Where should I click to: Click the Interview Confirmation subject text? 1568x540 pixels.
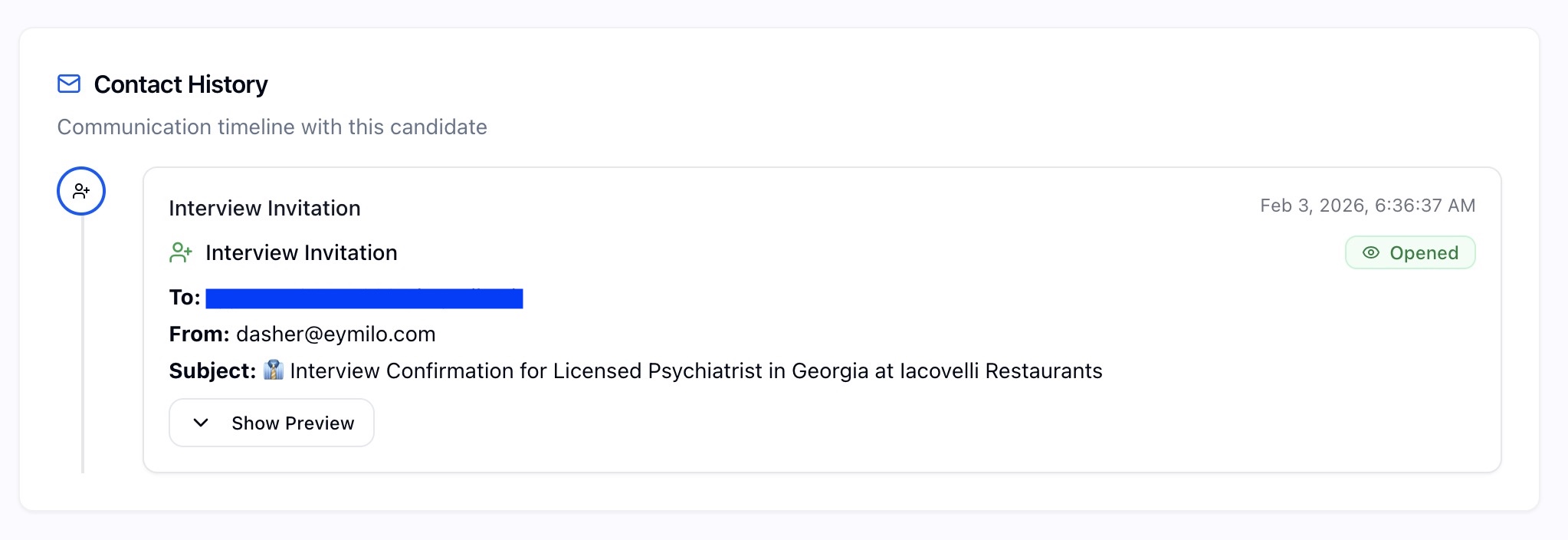click(696, 371)
